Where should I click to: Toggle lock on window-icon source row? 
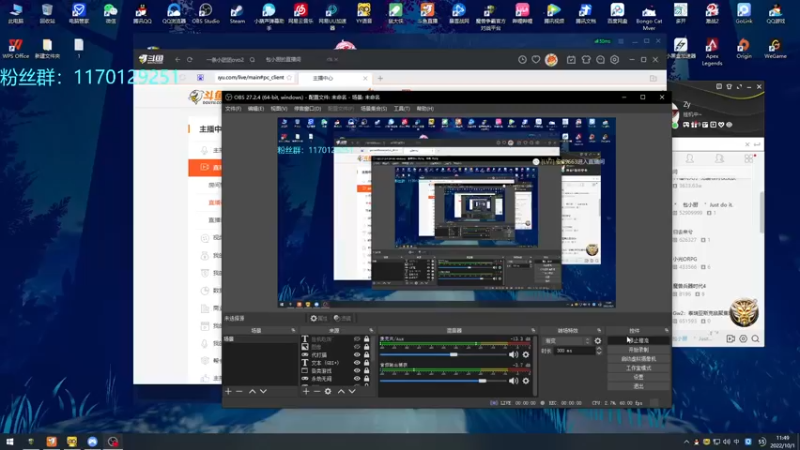click(x=366, y=371)
